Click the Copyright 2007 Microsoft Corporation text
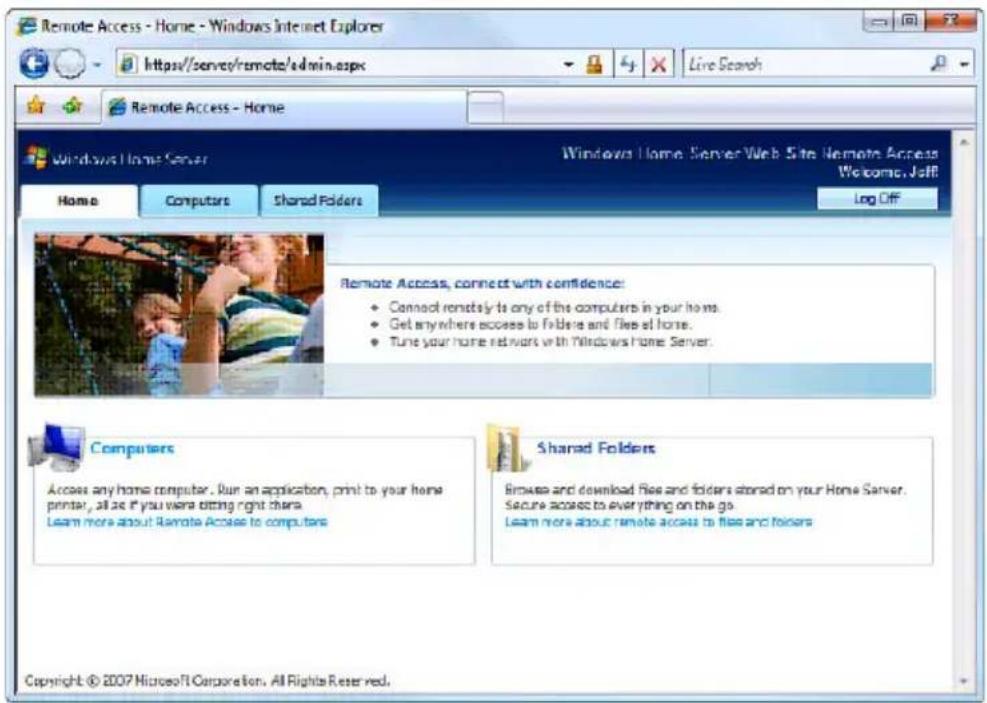Image resolution: width=987 pixels, height=703 pixels. (x=207, y=680)
